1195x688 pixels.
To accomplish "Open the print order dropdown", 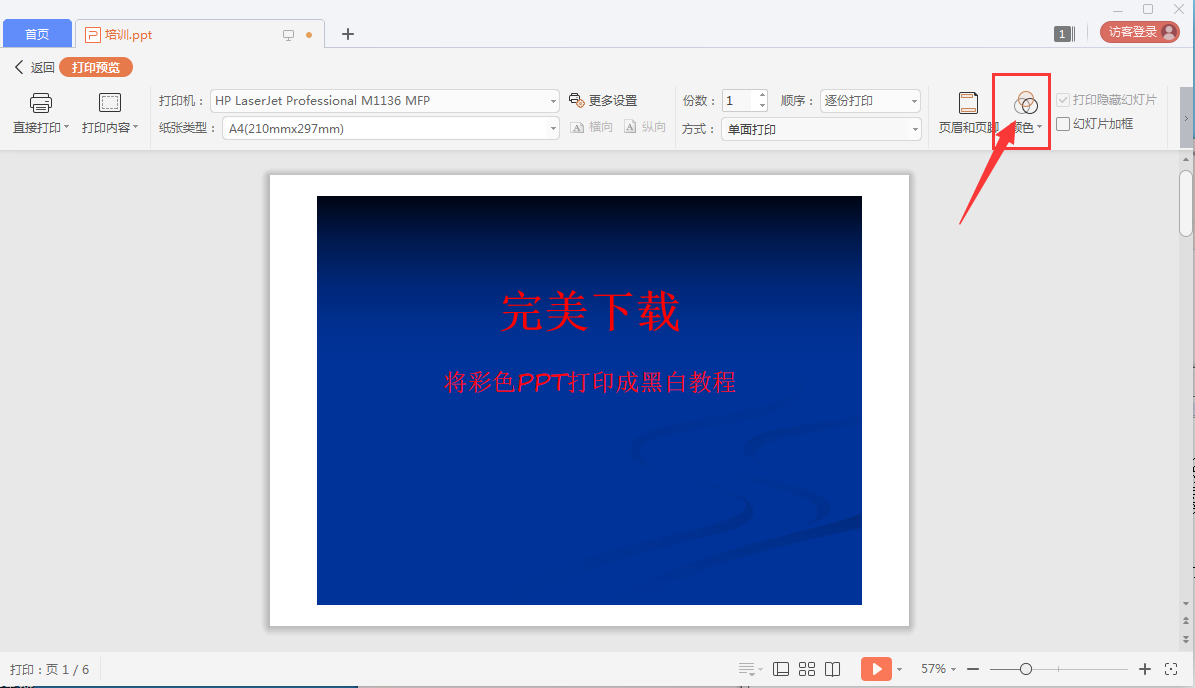I will [913, 101].
